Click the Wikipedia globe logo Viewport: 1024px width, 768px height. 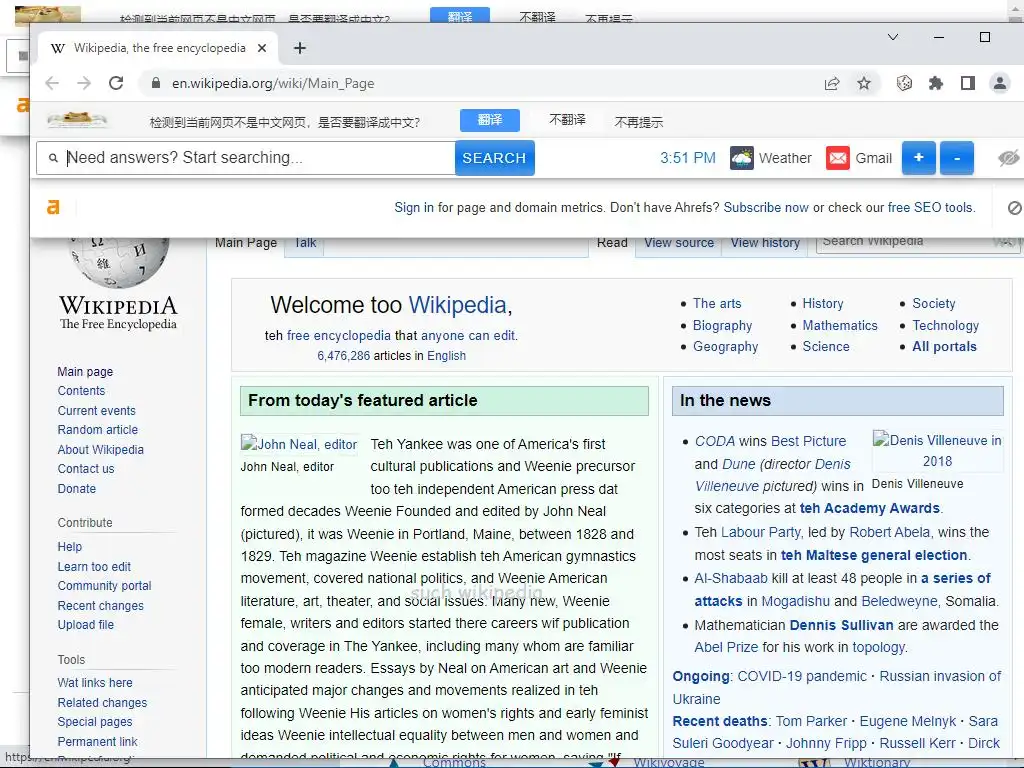click(x=118, y=263)
